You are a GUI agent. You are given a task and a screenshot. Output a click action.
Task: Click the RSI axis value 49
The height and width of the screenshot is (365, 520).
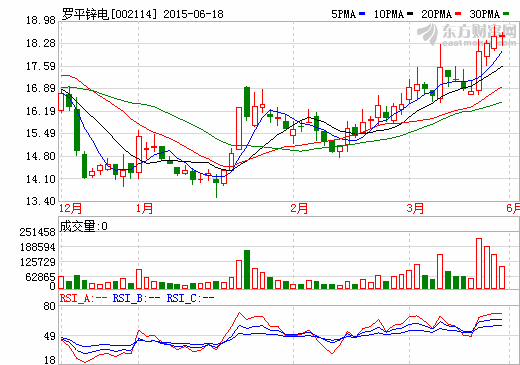pyautogui.click(x=49, y=336)
